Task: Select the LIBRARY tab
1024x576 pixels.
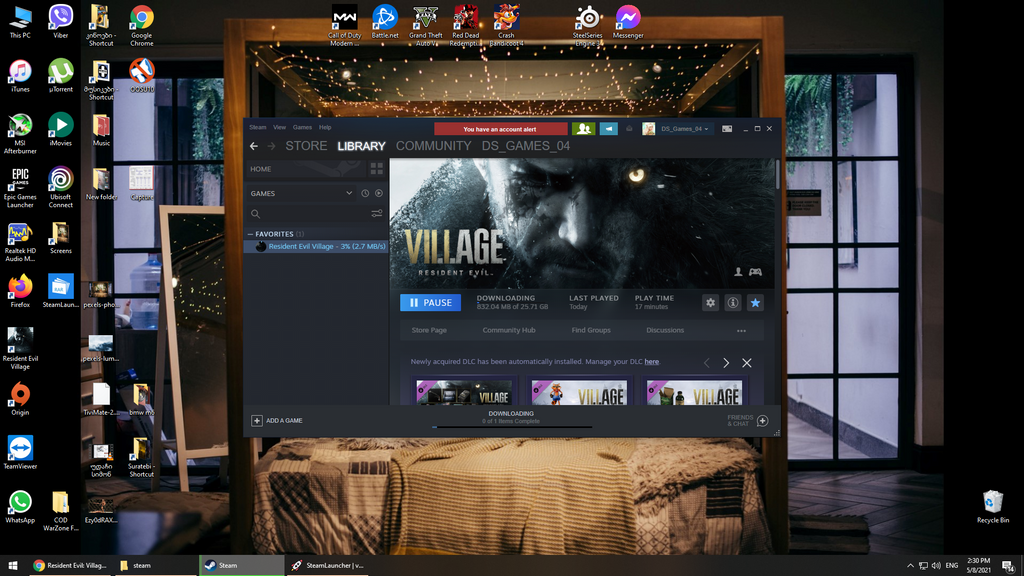Action: pos(361,146)
